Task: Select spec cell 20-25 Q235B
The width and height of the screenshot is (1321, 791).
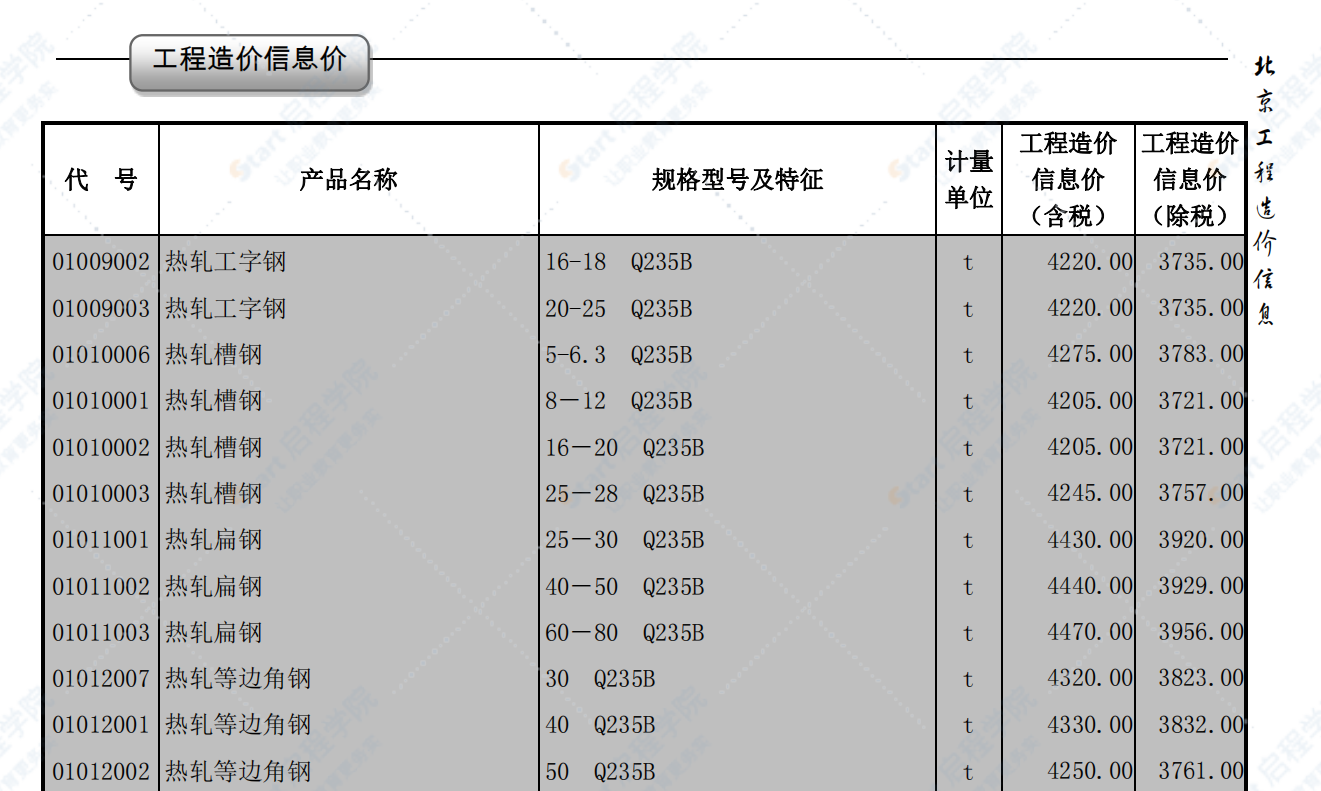Action: tap(618, 309)
